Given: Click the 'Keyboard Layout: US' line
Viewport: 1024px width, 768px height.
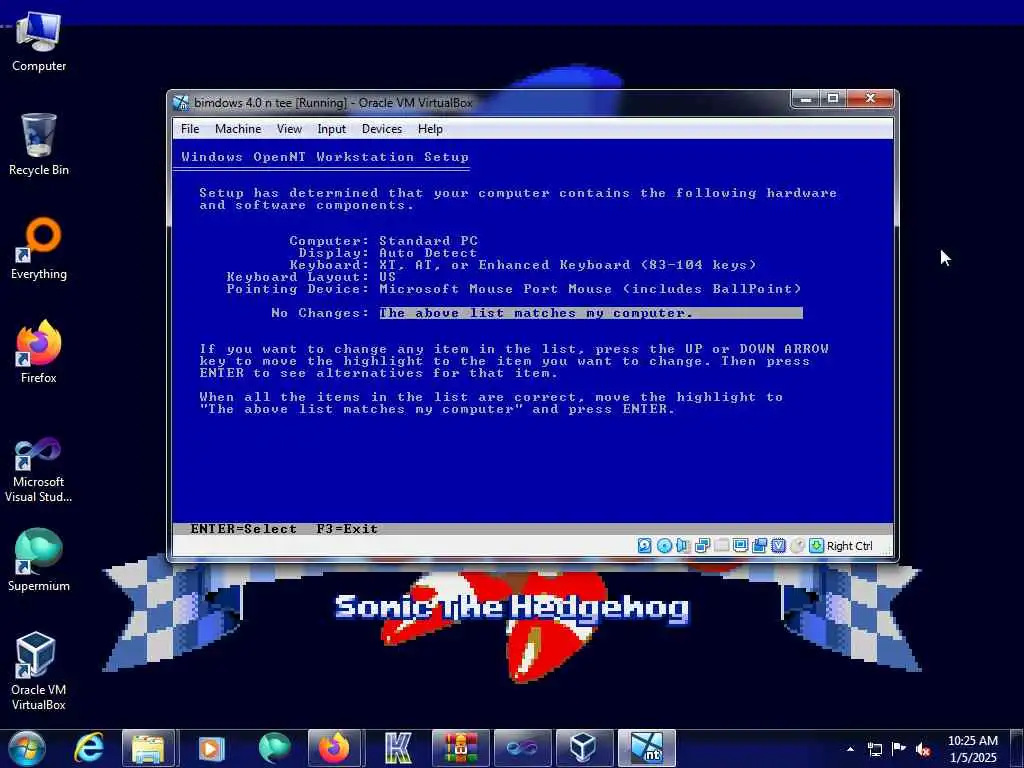Looking at the screenshot, I should 311,276.
